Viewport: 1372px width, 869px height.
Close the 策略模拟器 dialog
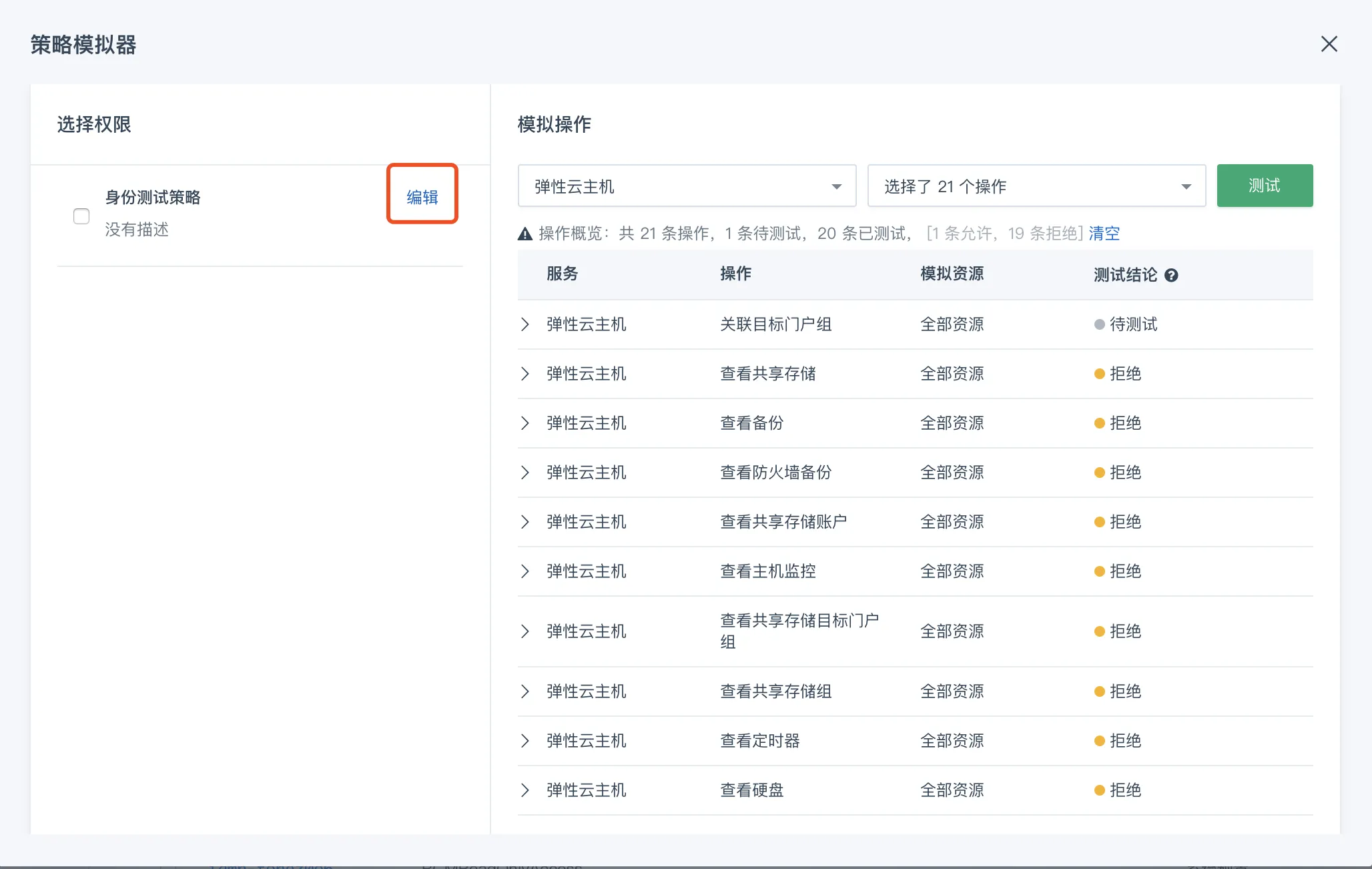pos(1329,44)
